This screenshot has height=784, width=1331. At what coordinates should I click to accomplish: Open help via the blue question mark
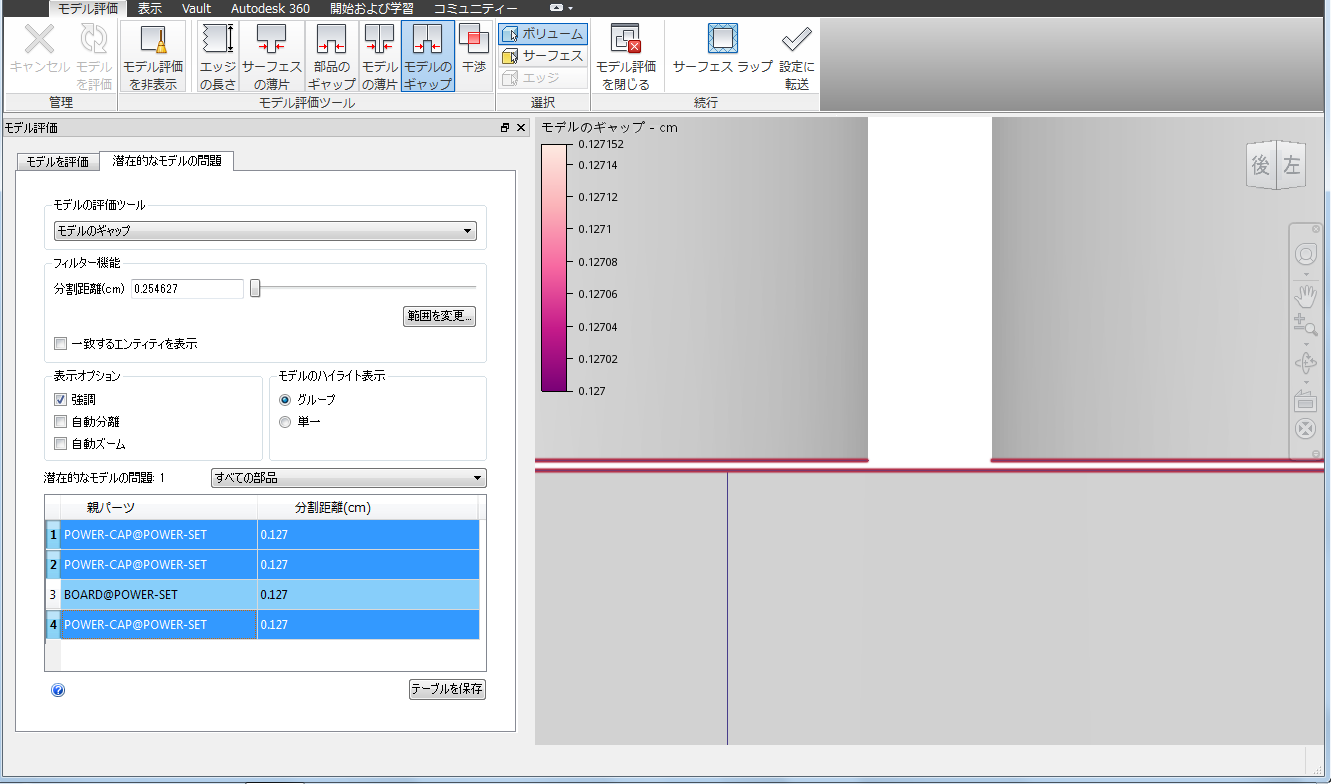[x=58, y=690]
